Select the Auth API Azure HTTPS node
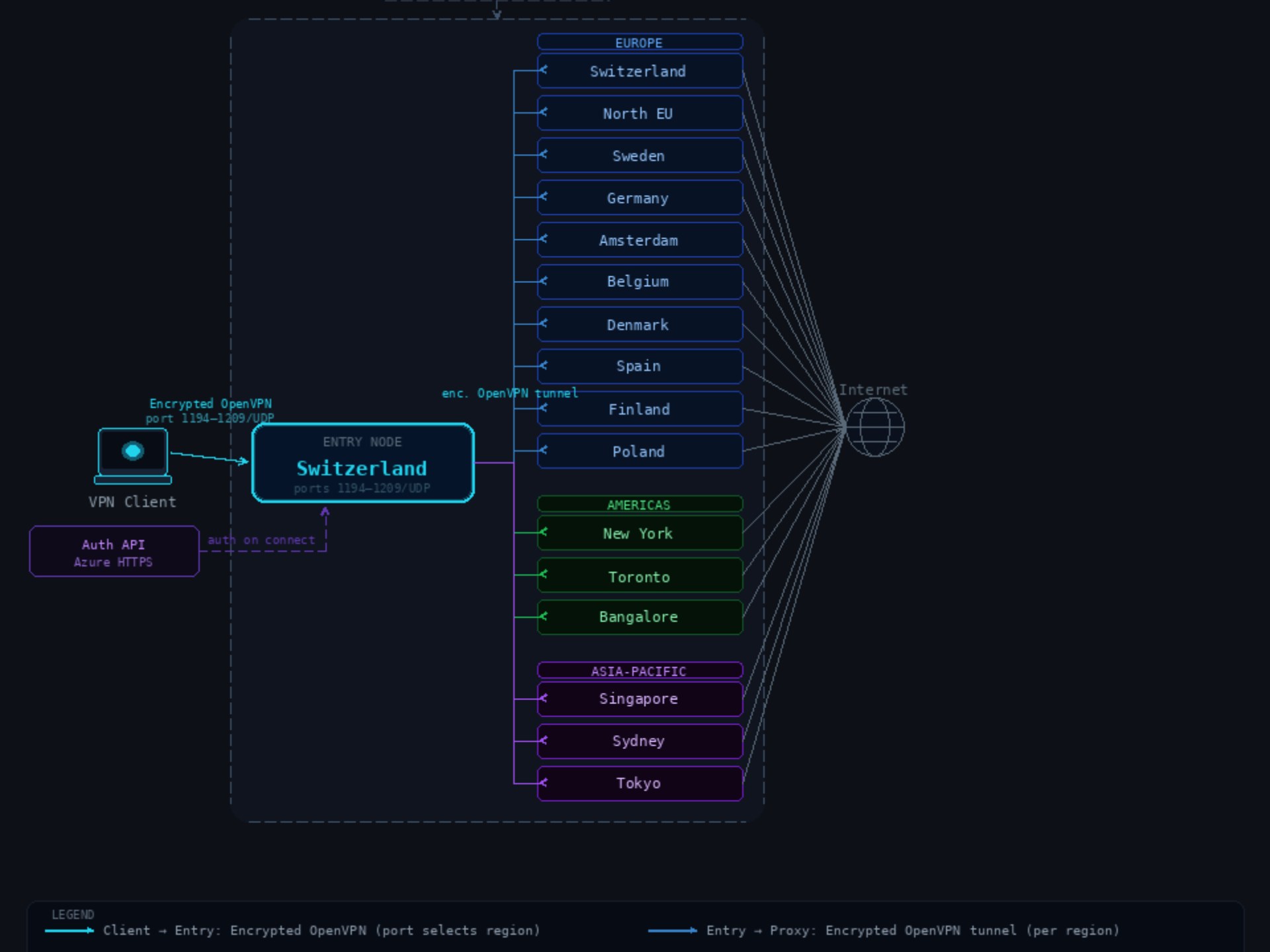The height and width of the screenshot is (952, 1270). pyautogui.click(x=113, y=551)
